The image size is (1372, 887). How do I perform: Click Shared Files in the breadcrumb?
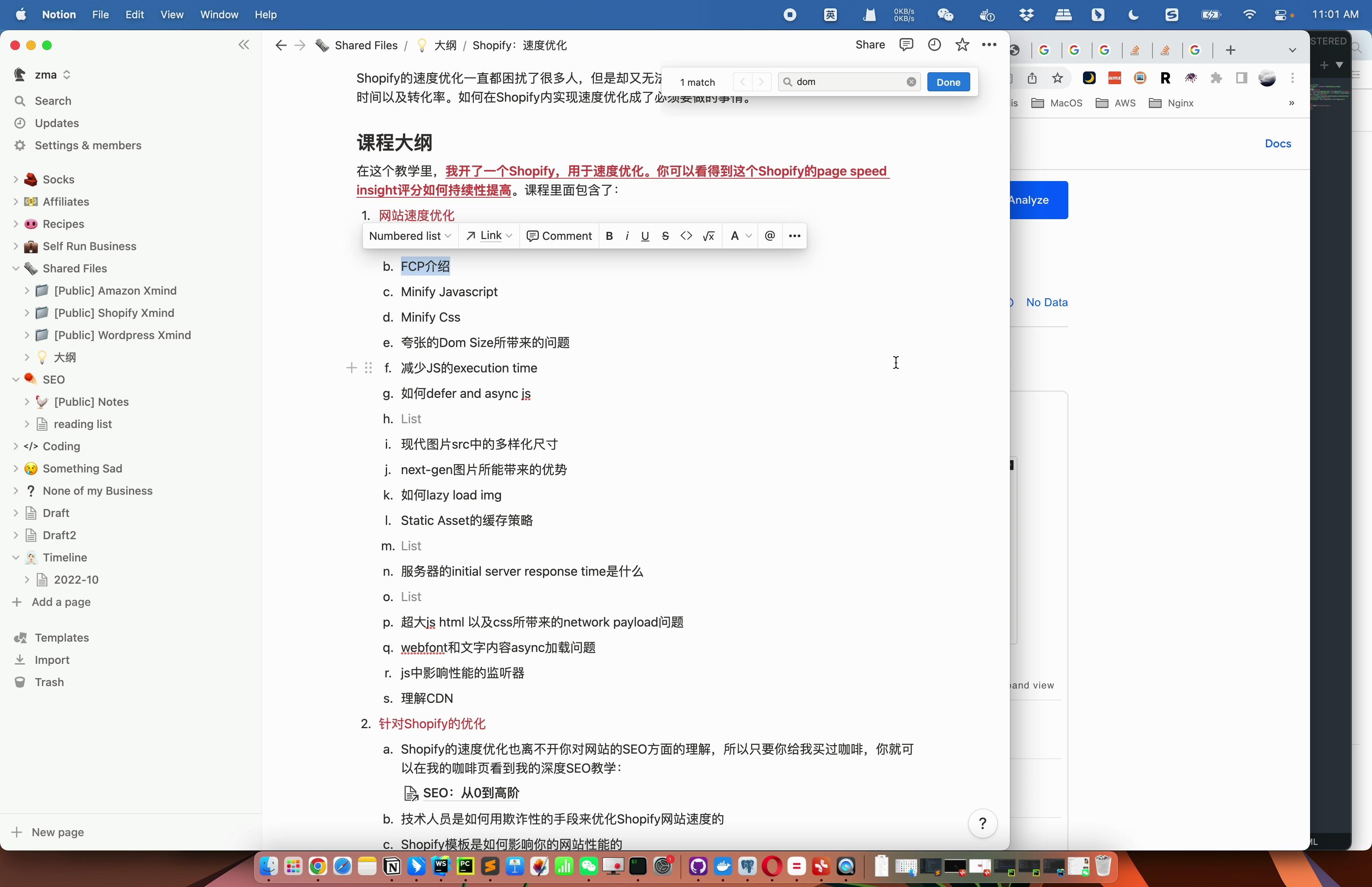357,45
